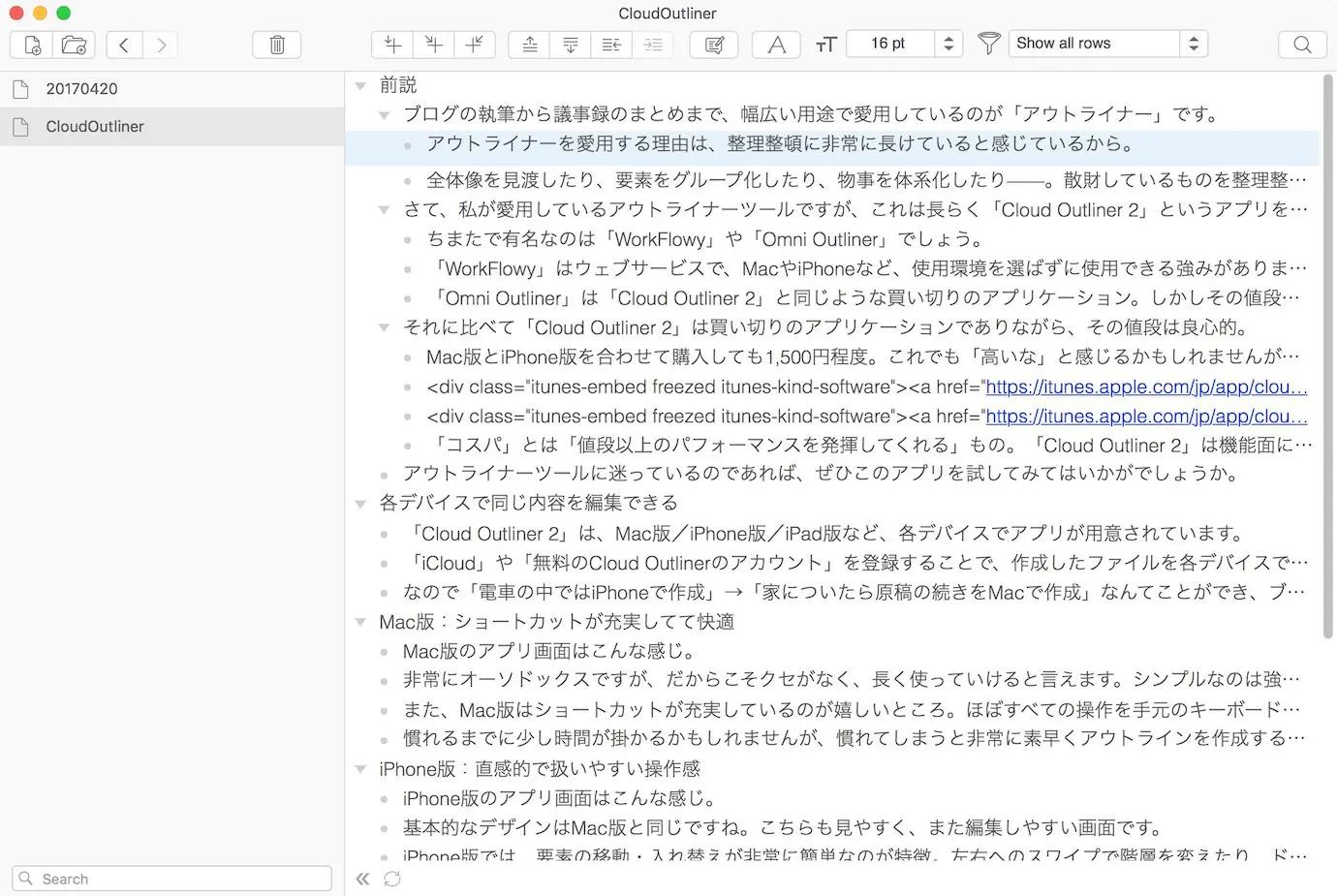Screen dimensions: 1337x896
Task: Collapse 'iPhone版：直感的で扱いやすい' section triangle
Action: [360, 769]
